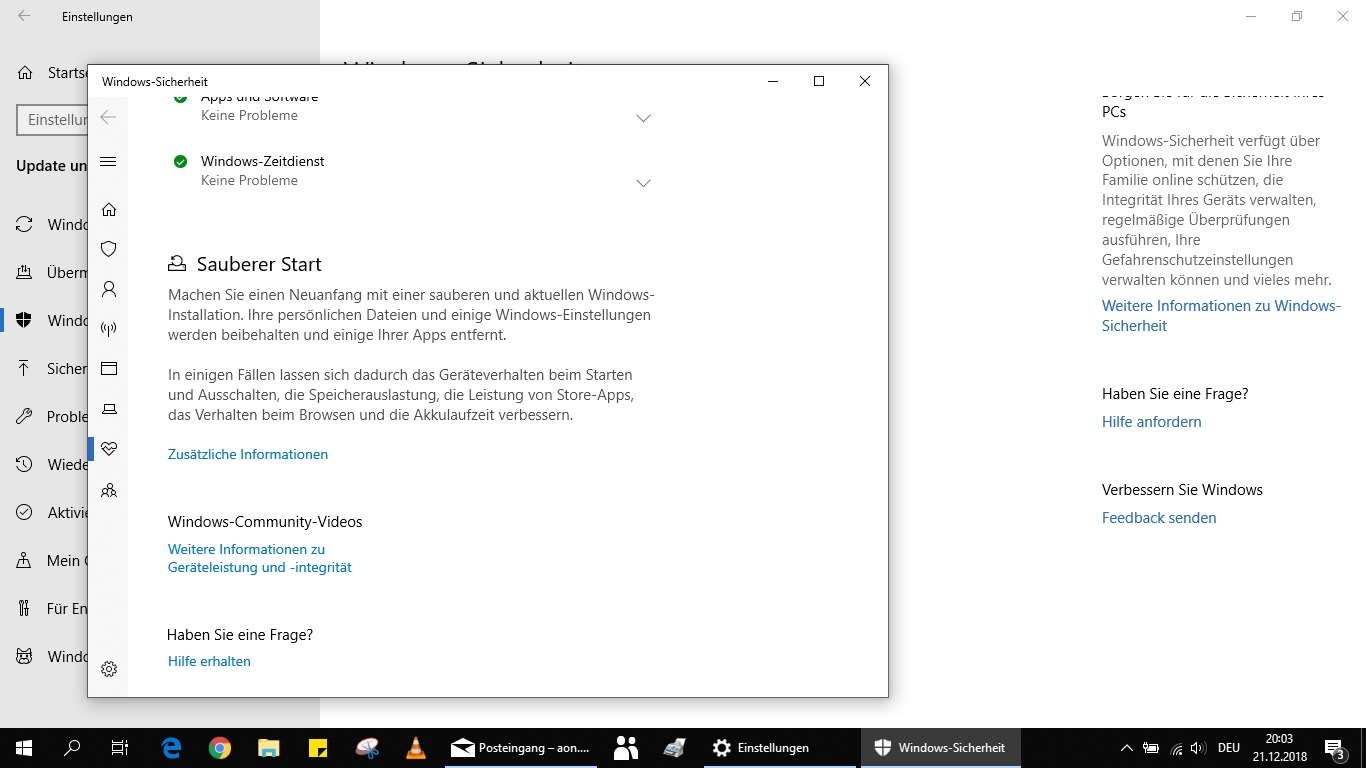Expand the Apps und Software entry chevron
Image resolution: width=1366 pixels, height=768 pixels.
(643, 118)
